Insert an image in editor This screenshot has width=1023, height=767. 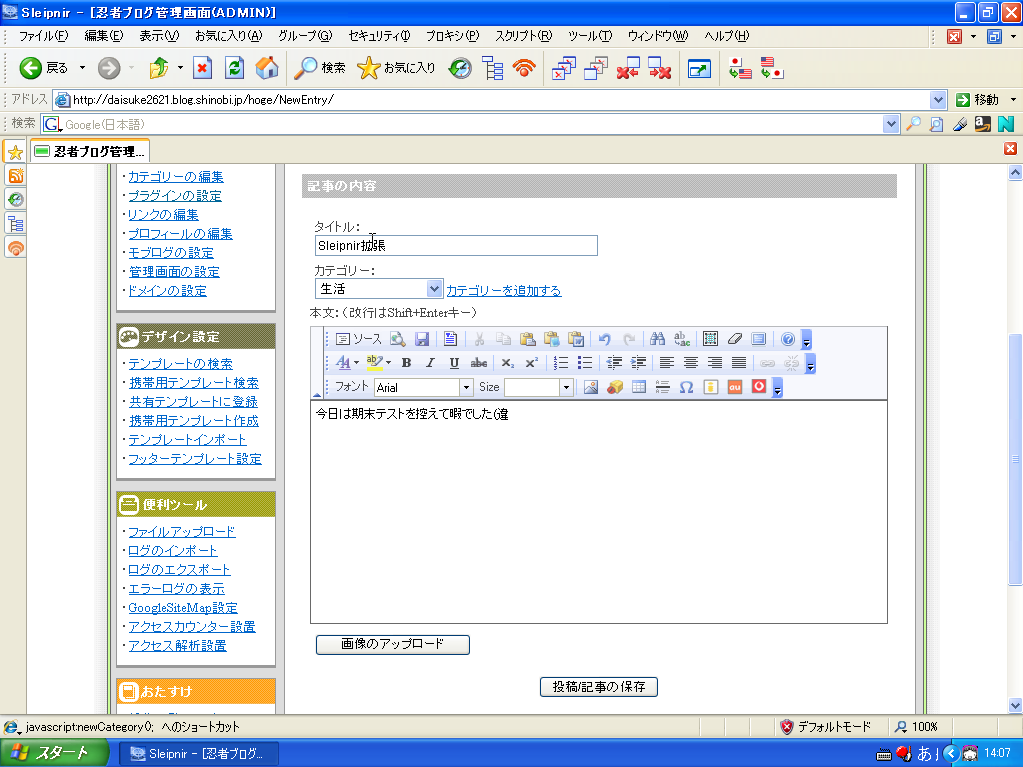pos(590,387)
